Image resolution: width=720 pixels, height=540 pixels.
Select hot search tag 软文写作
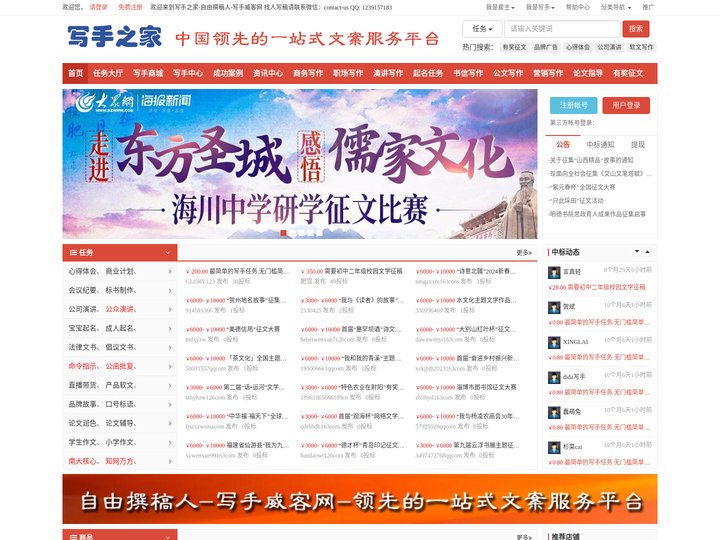[x=641, y=47]
